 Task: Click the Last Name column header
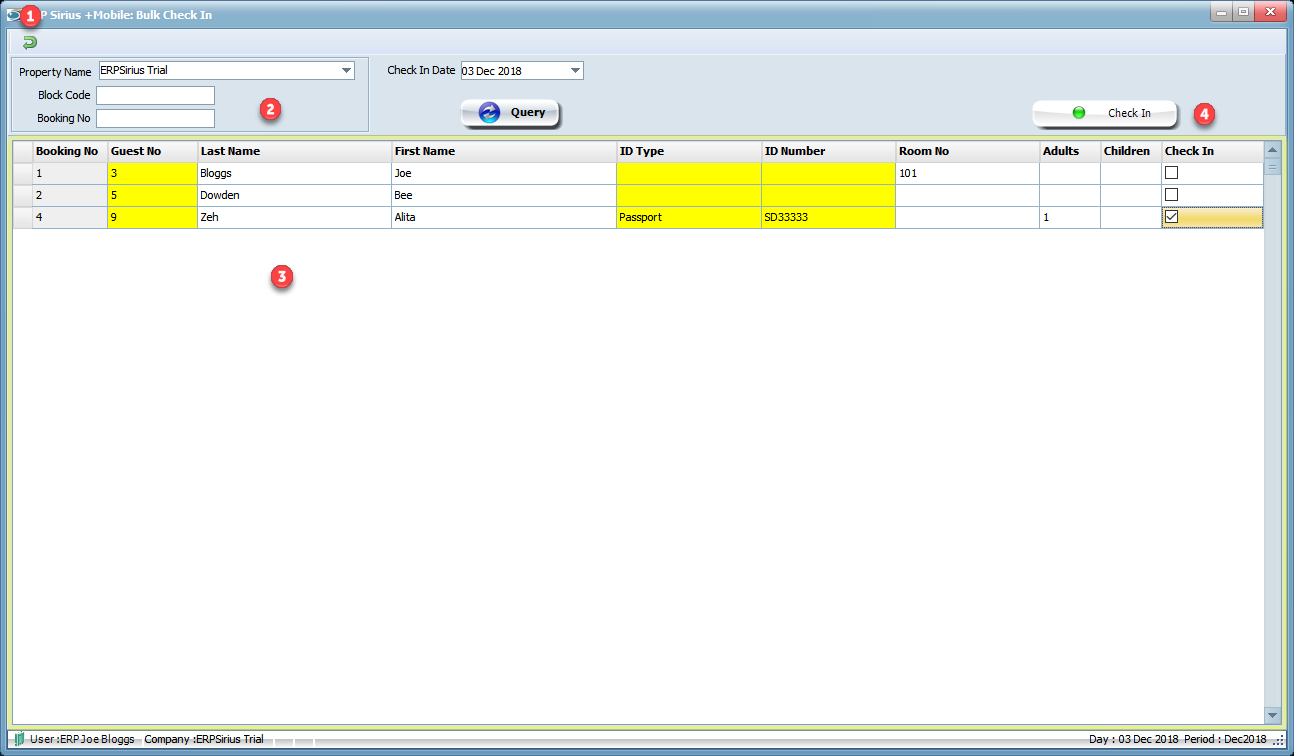coord(294,151)
